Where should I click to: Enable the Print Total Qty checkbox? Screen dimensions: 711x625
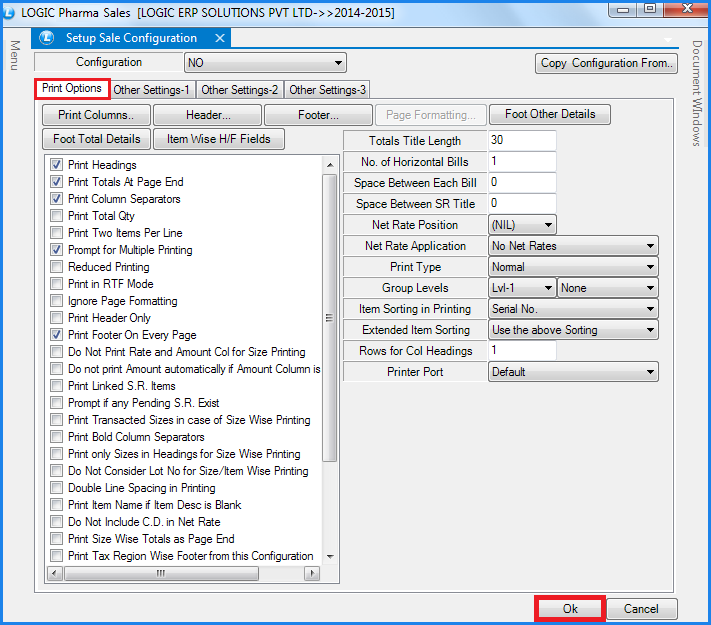pos(57,216)
